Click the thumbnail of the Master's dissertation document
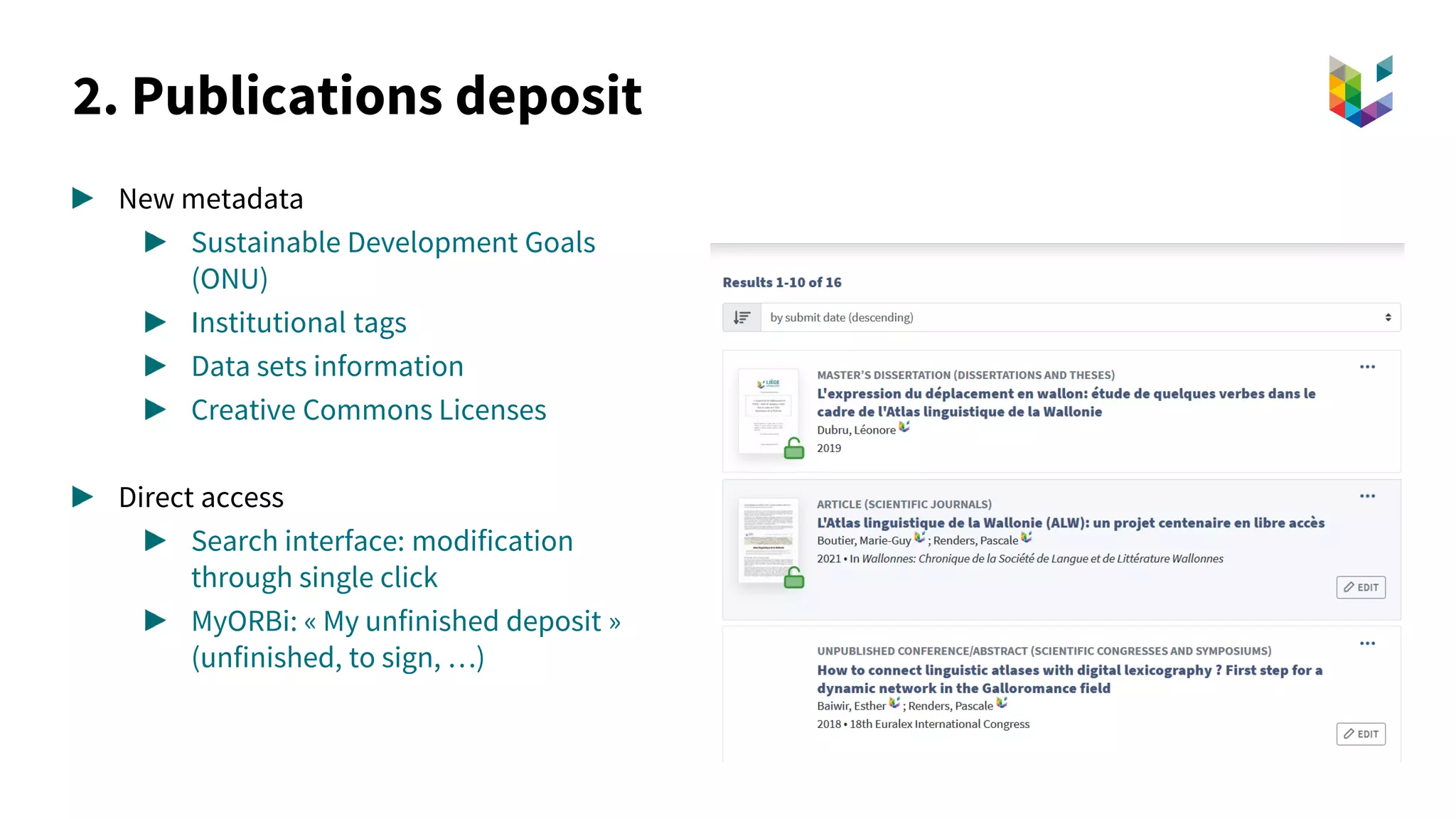This screenshot has height=819, width=1456. pyautogui.click(x=768, y=411)
